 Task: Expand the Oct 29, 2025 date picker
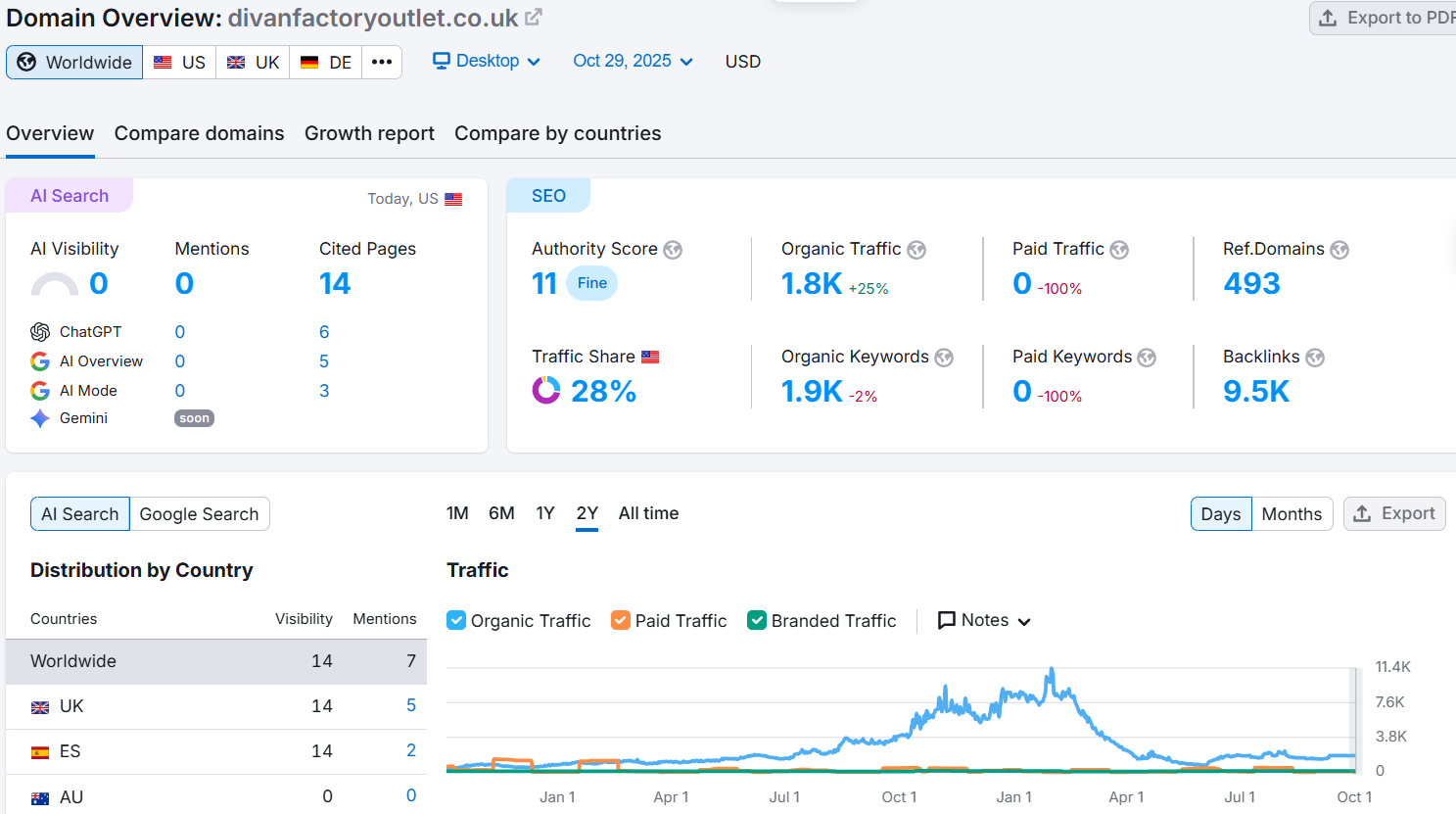tap(633, 61)
